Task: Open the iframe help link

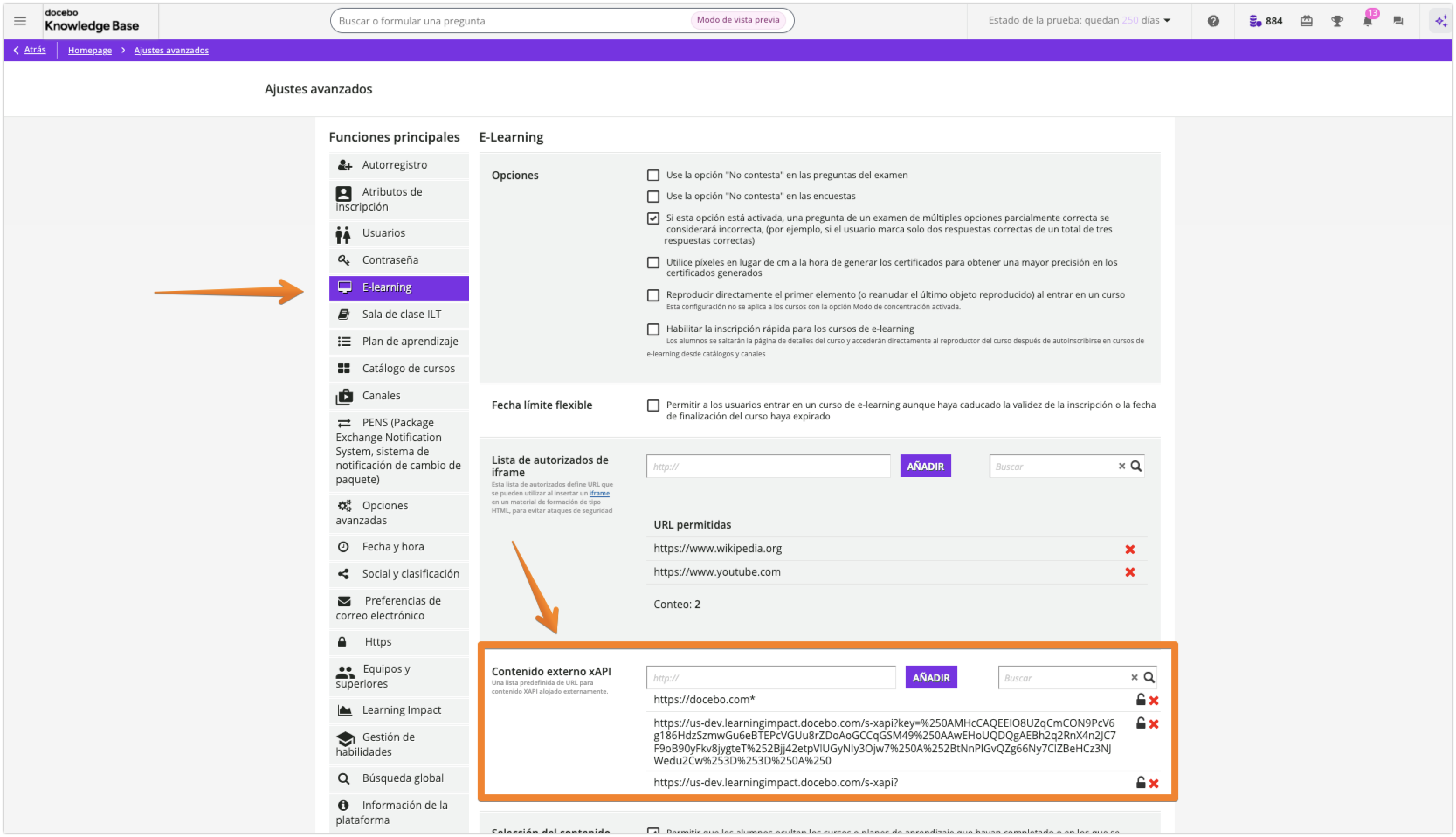Action: pyautogui.click(x=599, y=493)
